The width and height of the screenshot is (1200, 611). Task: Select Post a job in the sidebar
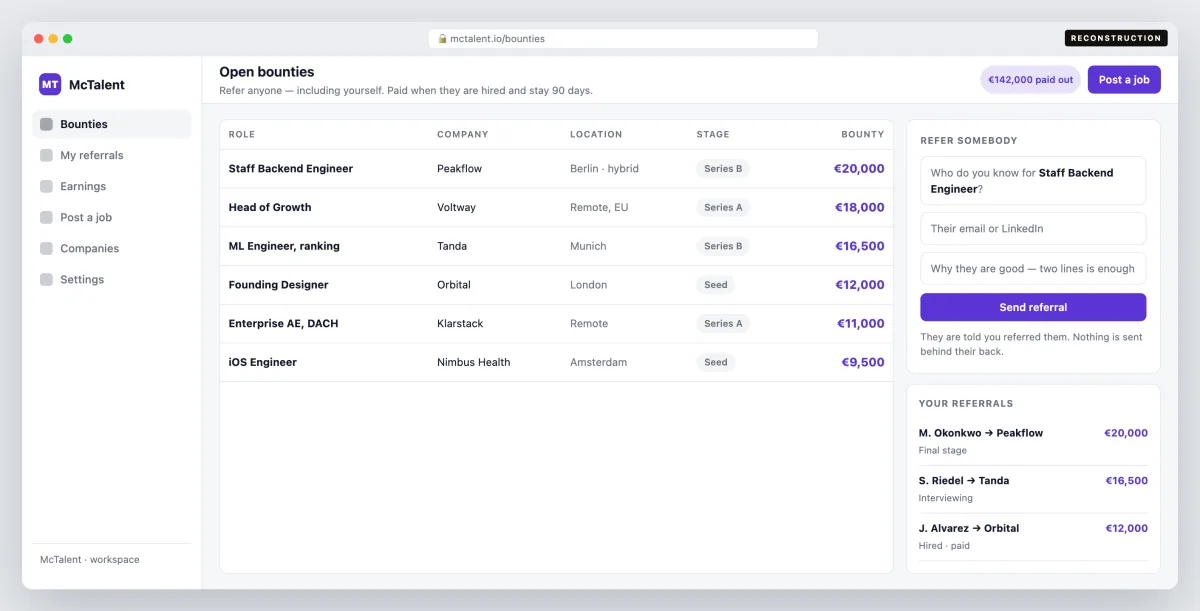(x=111, y=217)
